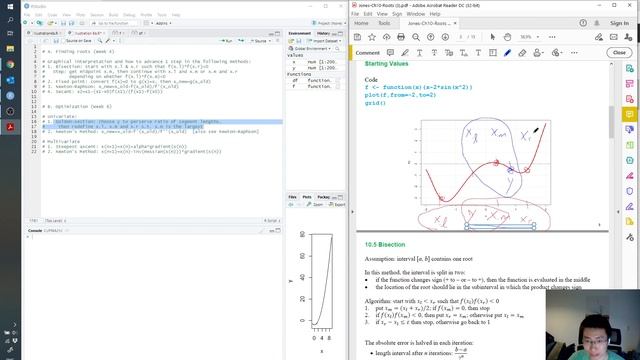Open the Windows Start button
The height and width of the screenshot is (360, 640).
click(x=11, y=6)
